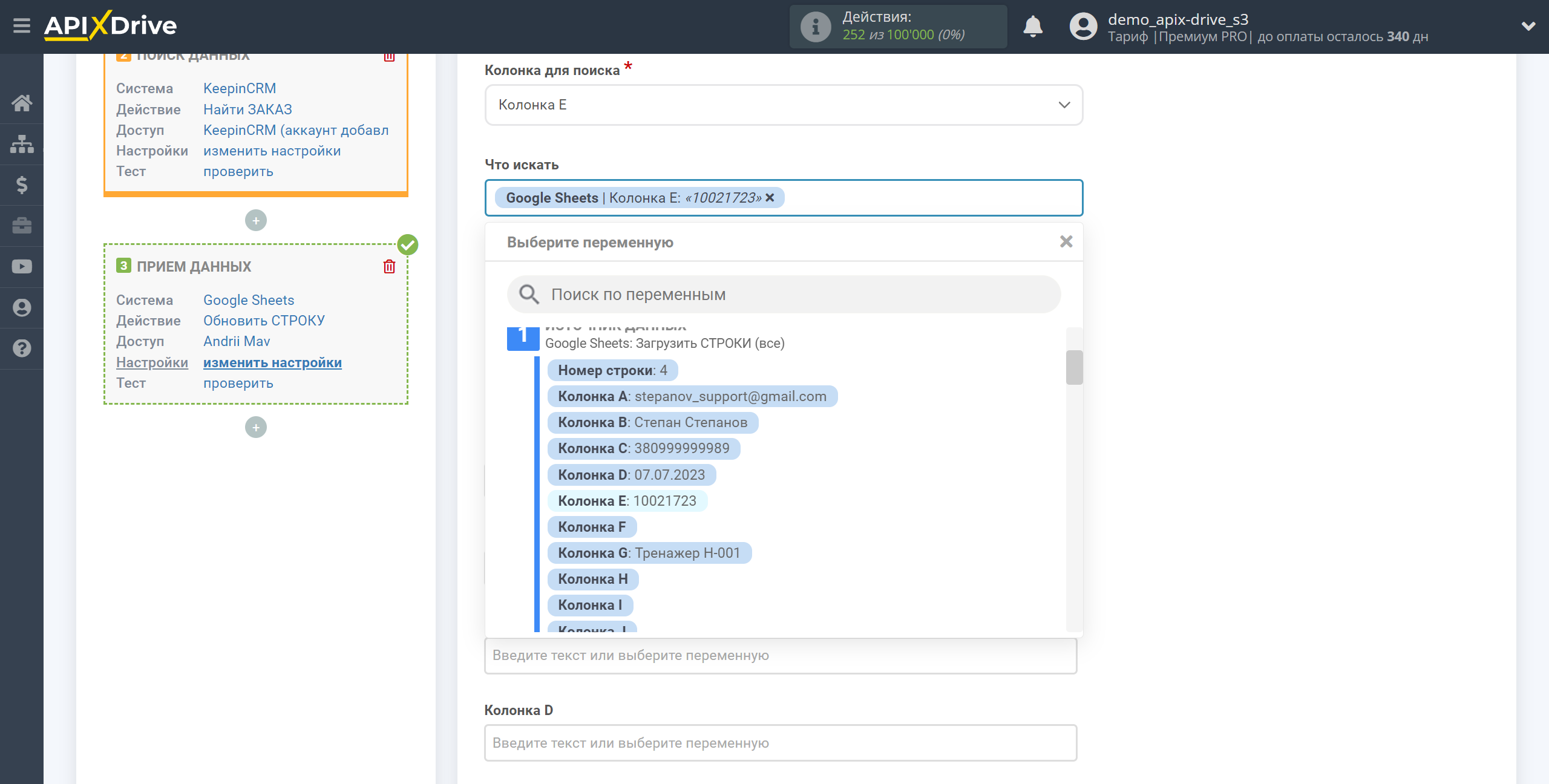
Task: Select variable Колонка B Степан Степанов
Action: tap(652, 422)
